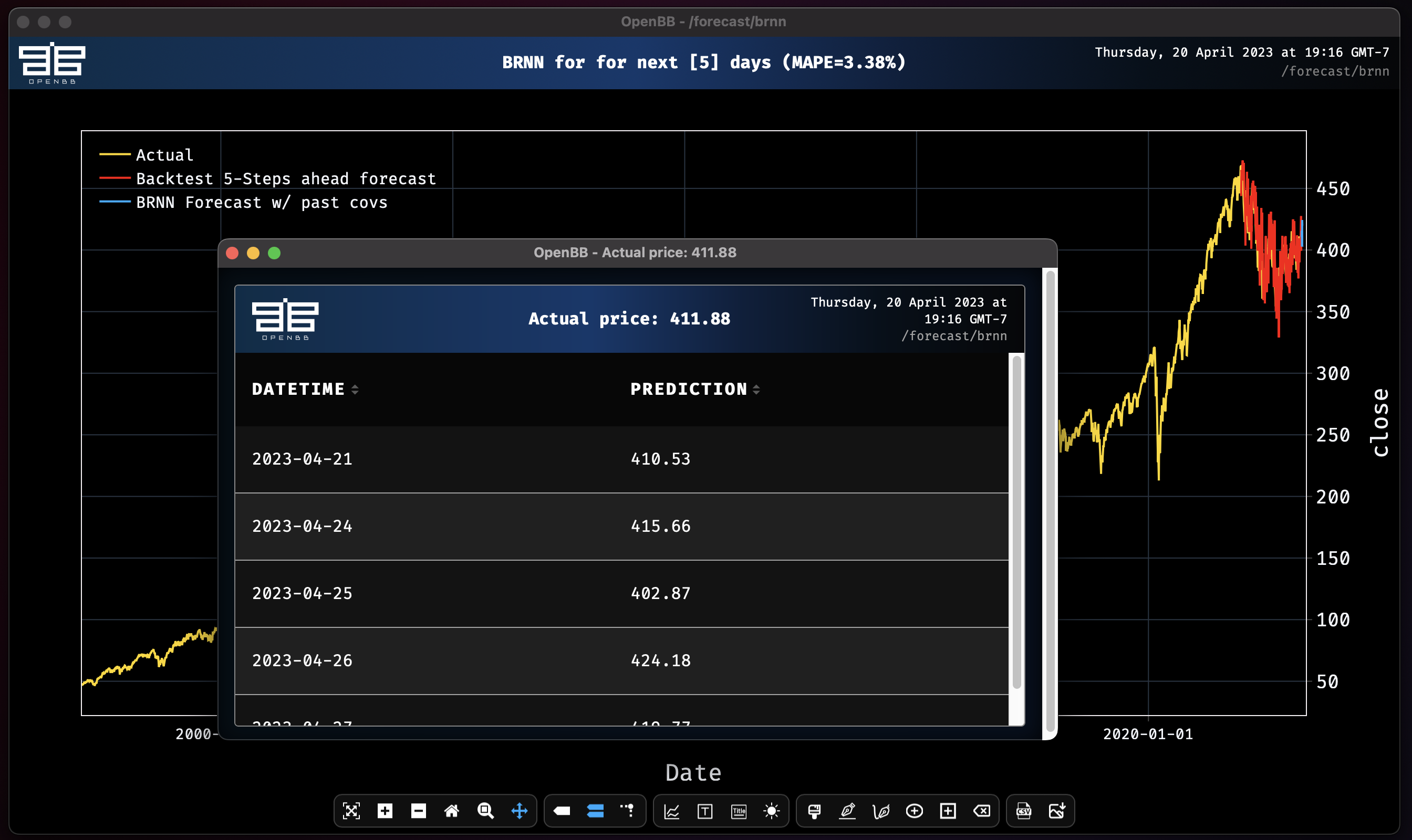Reset axes with the home icon
Image resolution: width=1412 pixels, height=840 pixels.
[451, 811]
